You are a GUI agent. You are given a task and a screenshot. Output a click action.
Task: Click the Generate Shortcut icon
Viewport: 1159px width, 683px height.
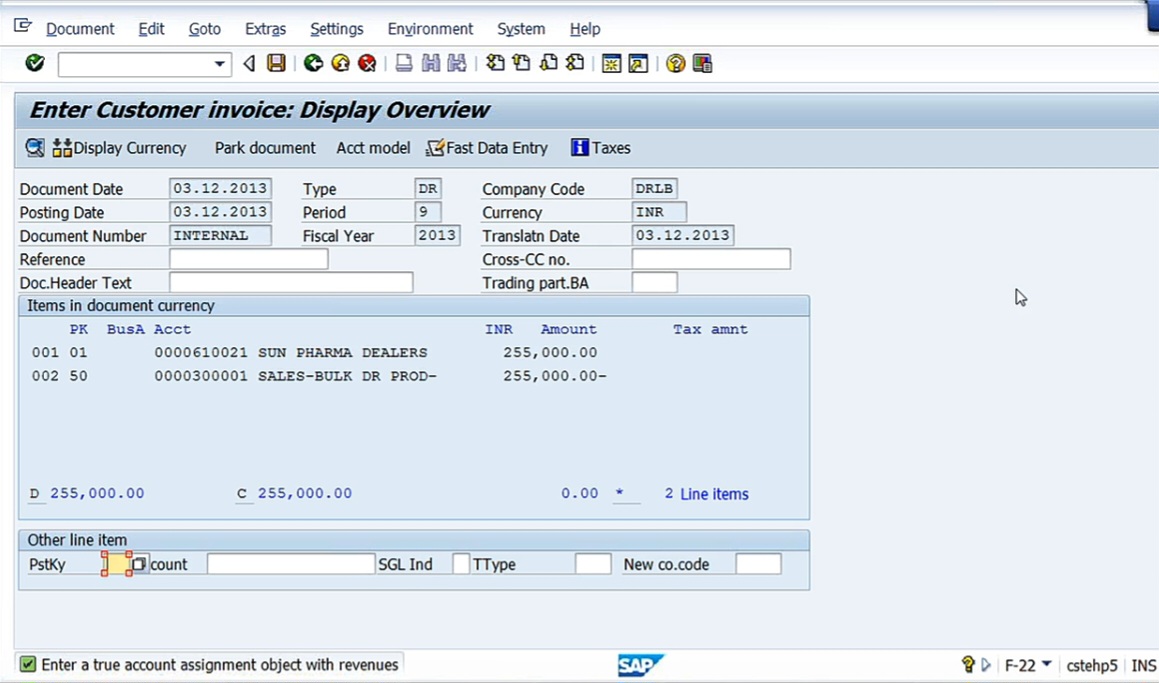click(638, 64)
